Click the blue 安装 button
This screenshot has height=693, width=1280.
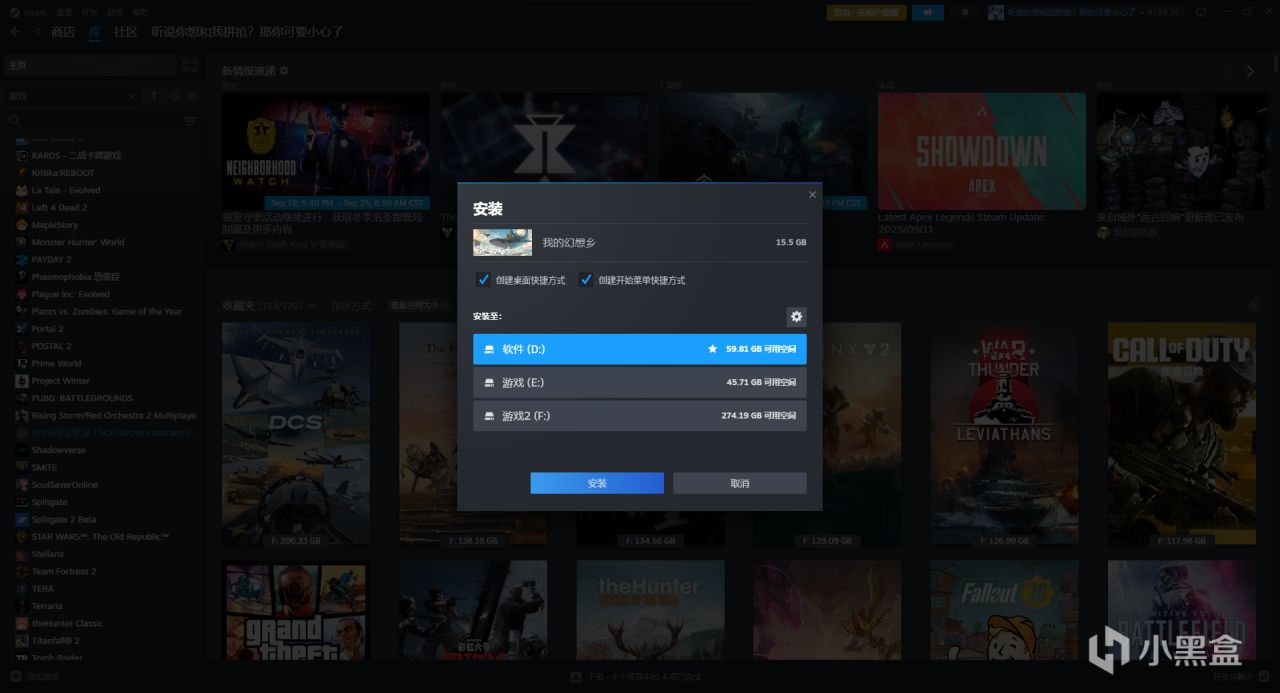tap(597, 483)
